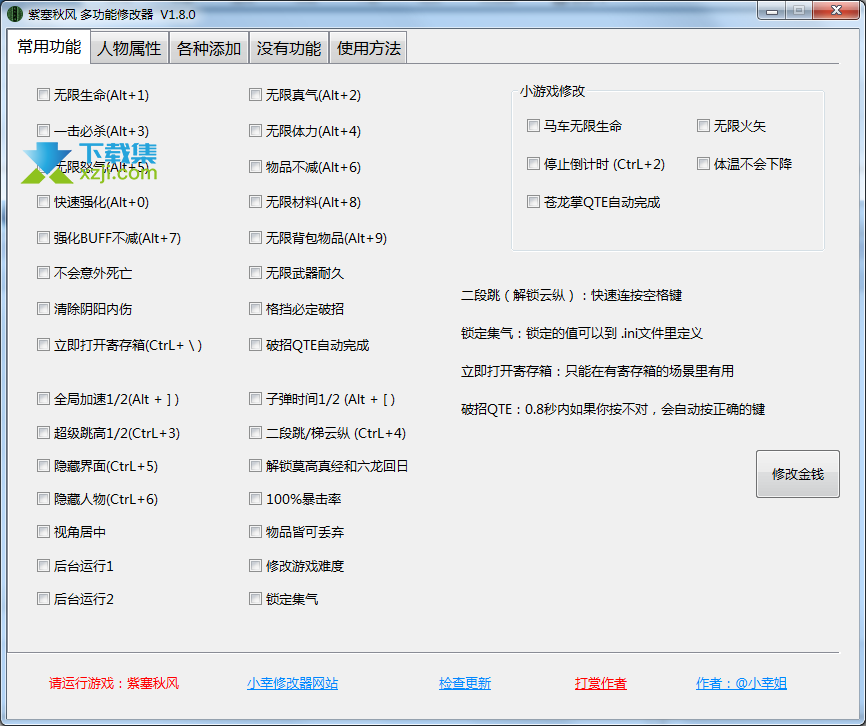Toggle 一击必杀(Alt+3) option

[x=43, y=131]
